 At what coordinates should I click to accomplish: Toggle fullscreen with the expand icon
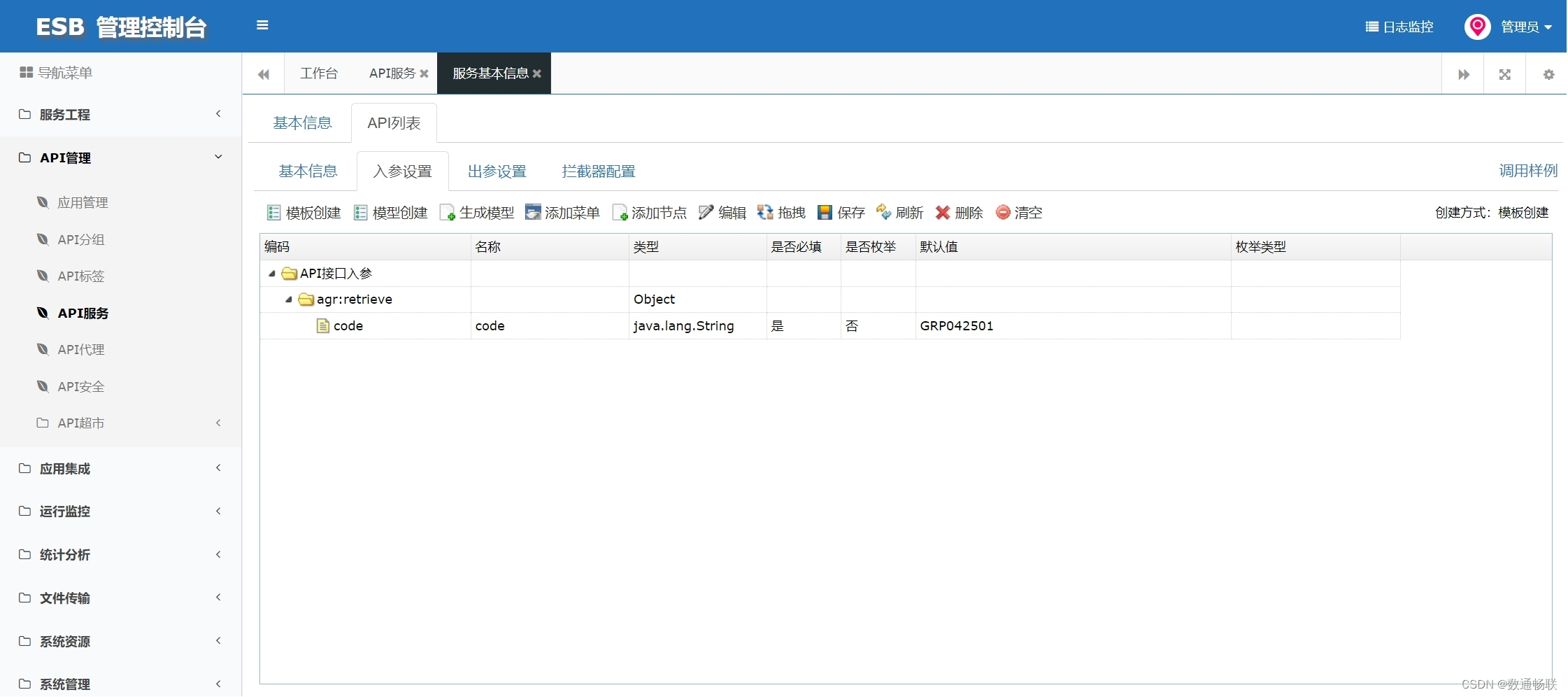(x=1505, y=74)
